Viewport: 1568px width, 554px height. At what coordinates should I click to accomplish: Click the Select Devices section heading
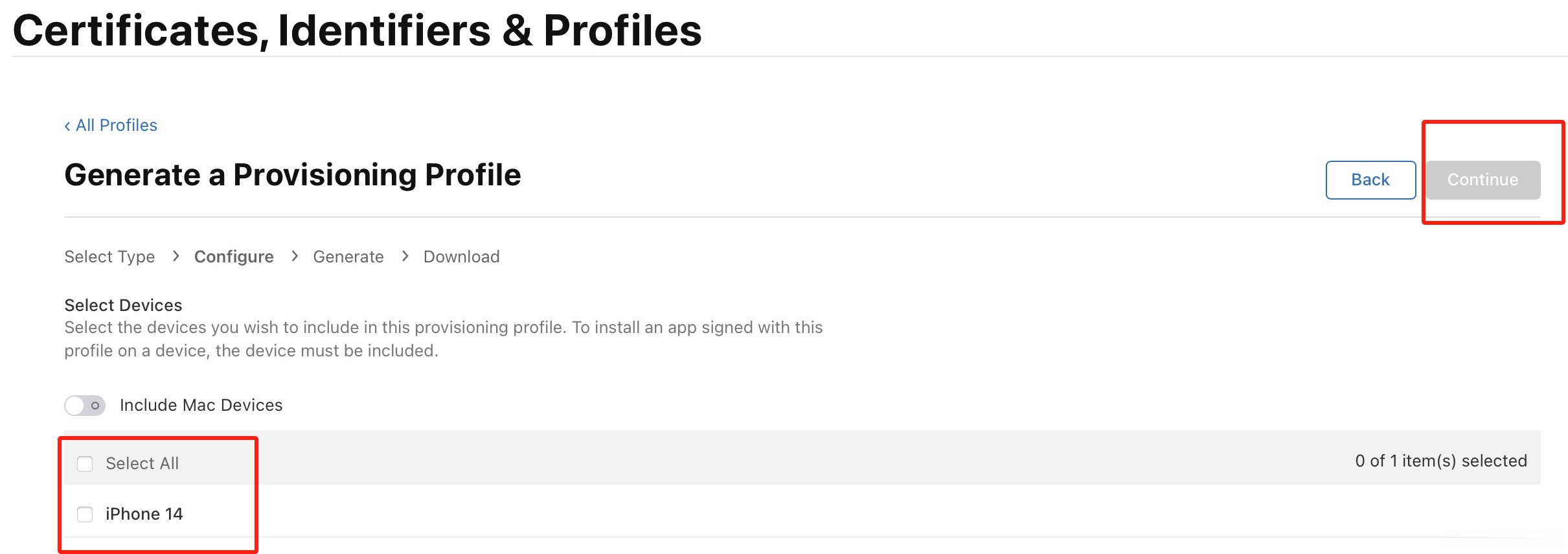pos(123,305)
